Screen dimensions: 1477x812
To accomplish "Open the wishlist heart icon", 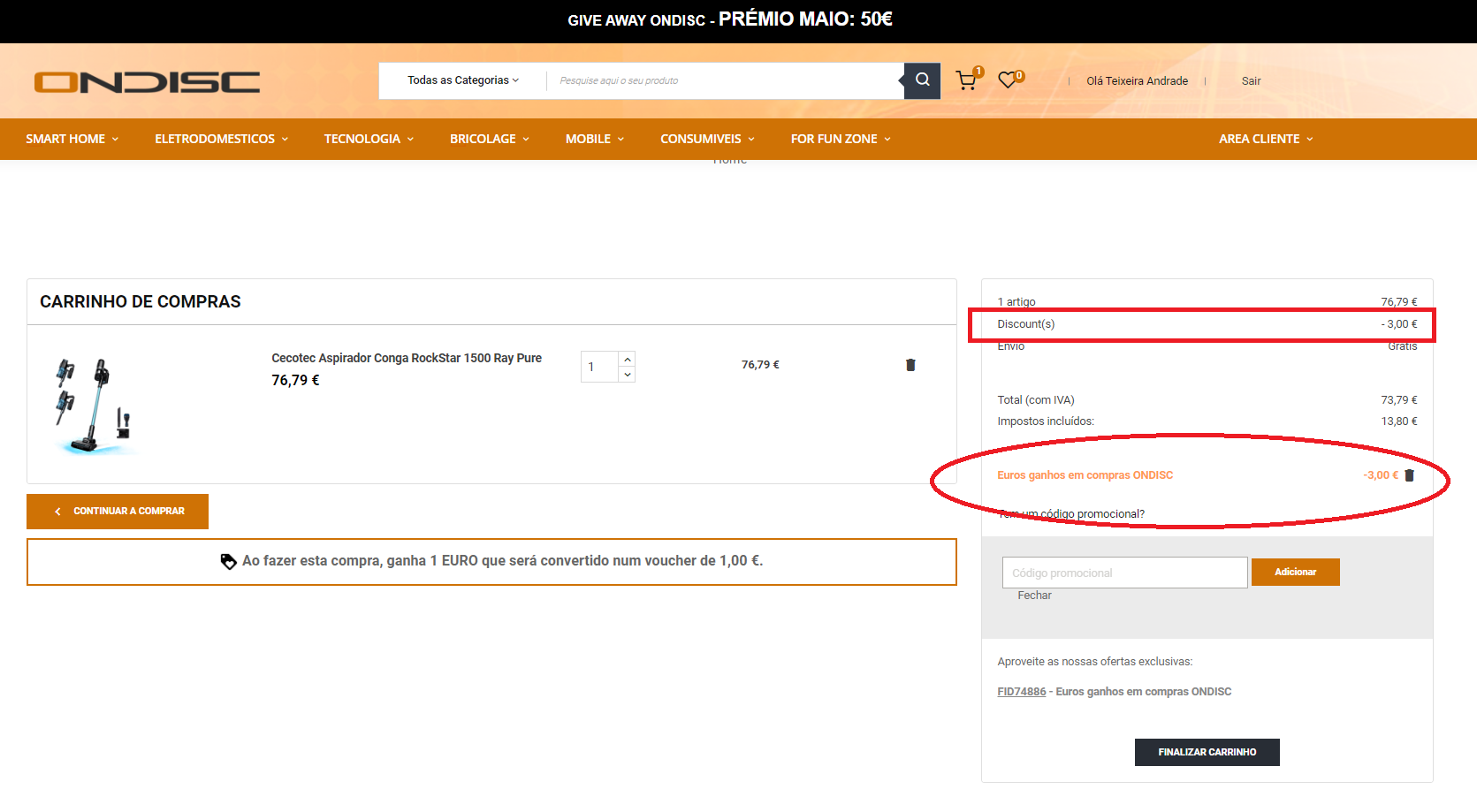I will [x=1007, y=80].
